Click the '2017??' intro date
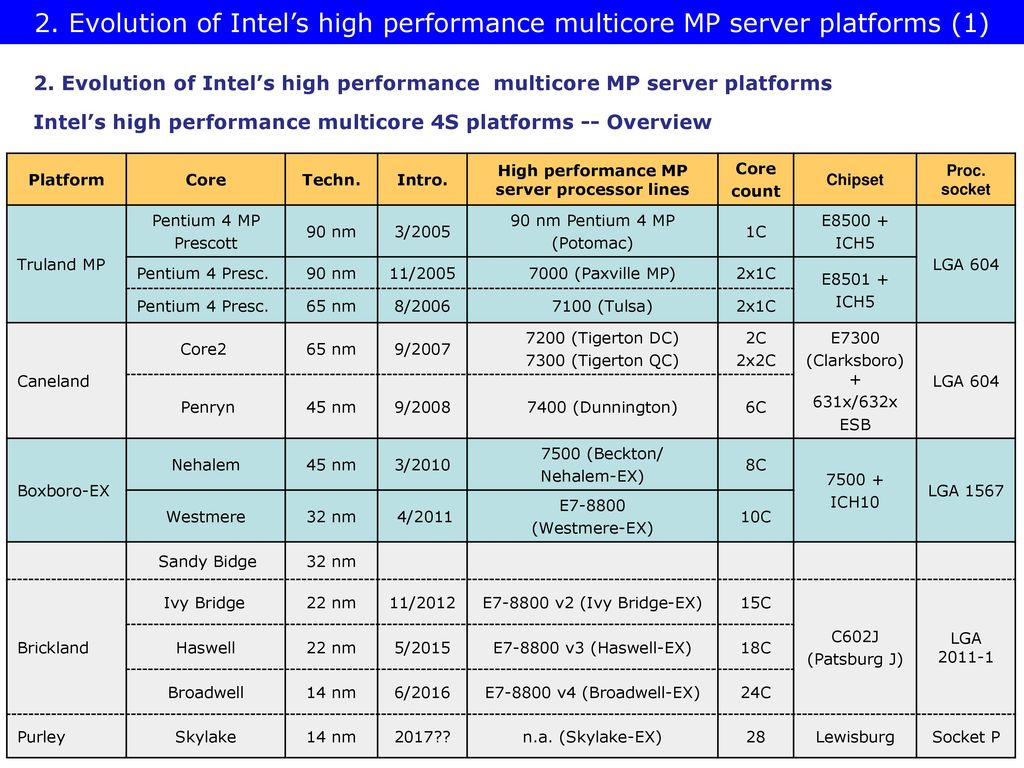This screenshot has width=1024, height=768. click(423, 737)
